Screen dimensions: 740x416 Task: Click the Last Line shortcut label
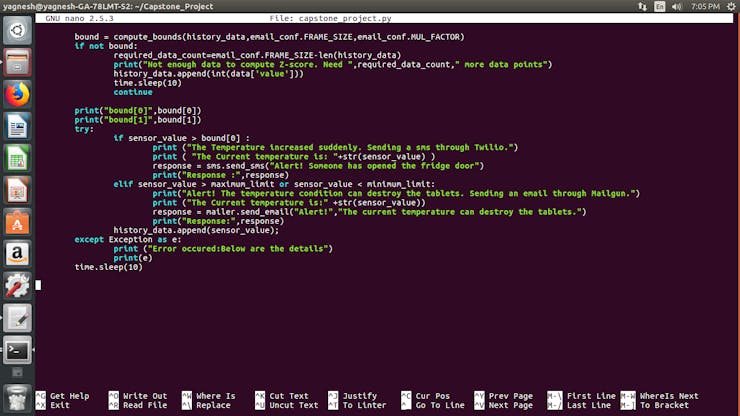[x=589, y=405]
